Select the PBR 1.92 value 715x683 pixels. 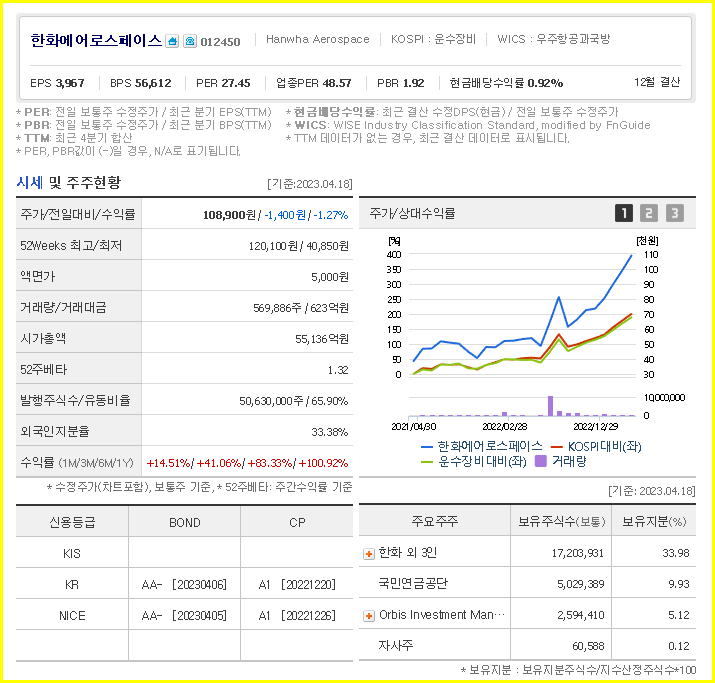point(400,83)
